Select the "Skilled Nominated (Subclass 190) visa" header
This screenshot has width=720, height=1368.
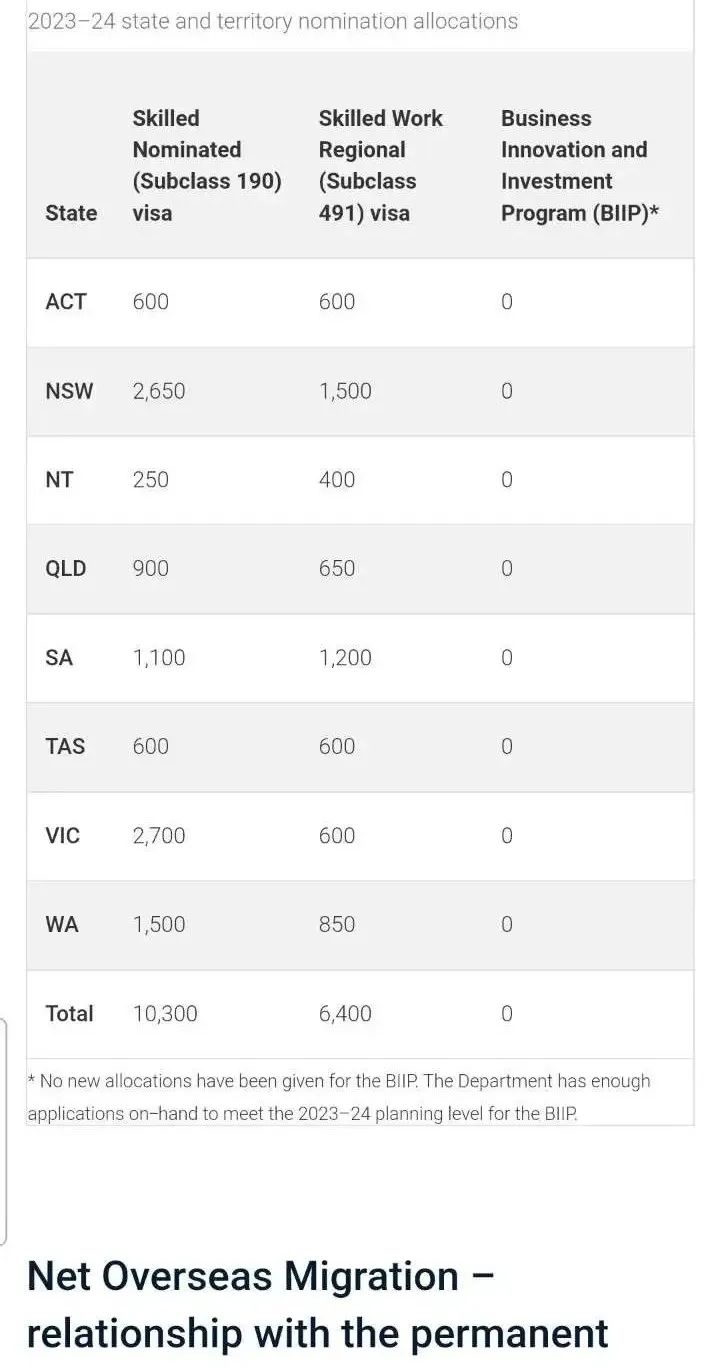pyautogui.click(x=207, y=165)
